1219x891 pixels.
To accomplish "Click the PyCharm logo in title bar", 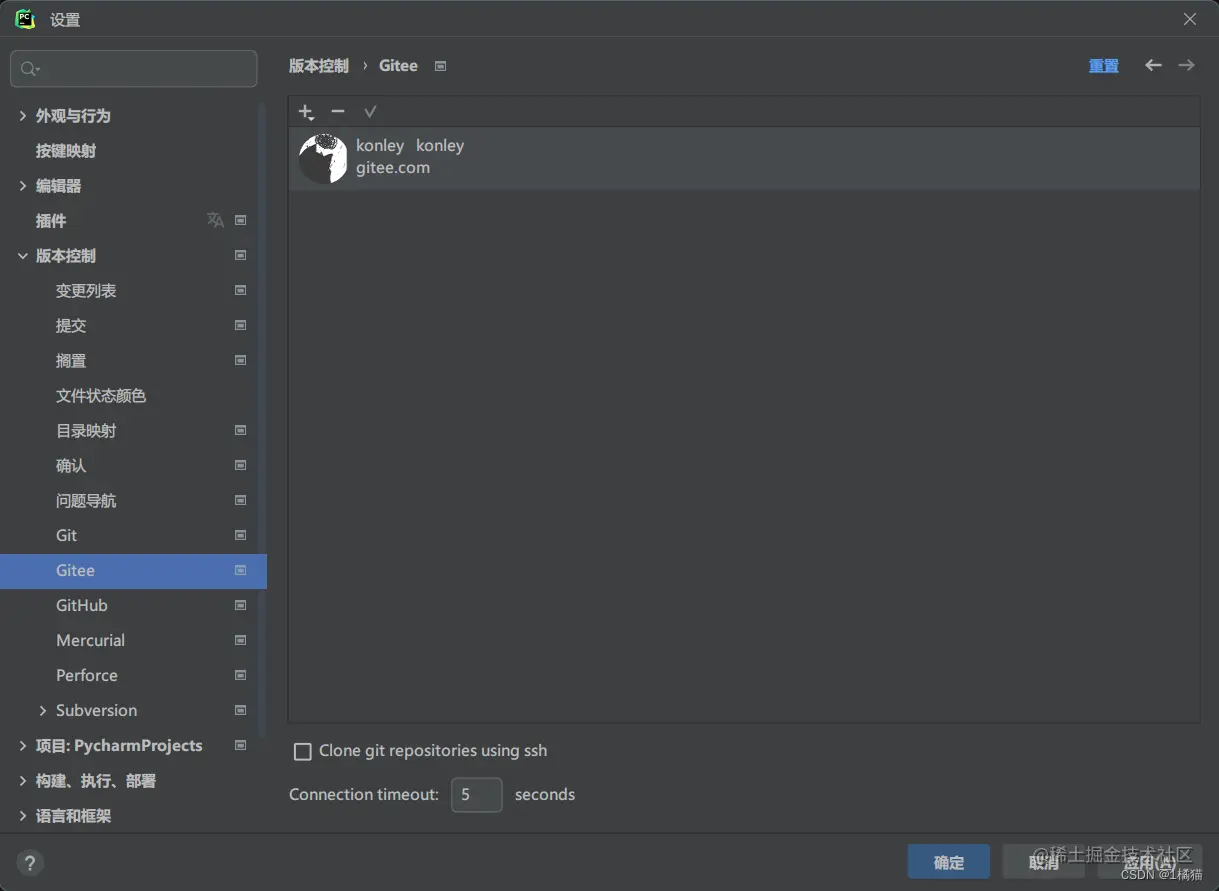I will [x=25, y=19].
